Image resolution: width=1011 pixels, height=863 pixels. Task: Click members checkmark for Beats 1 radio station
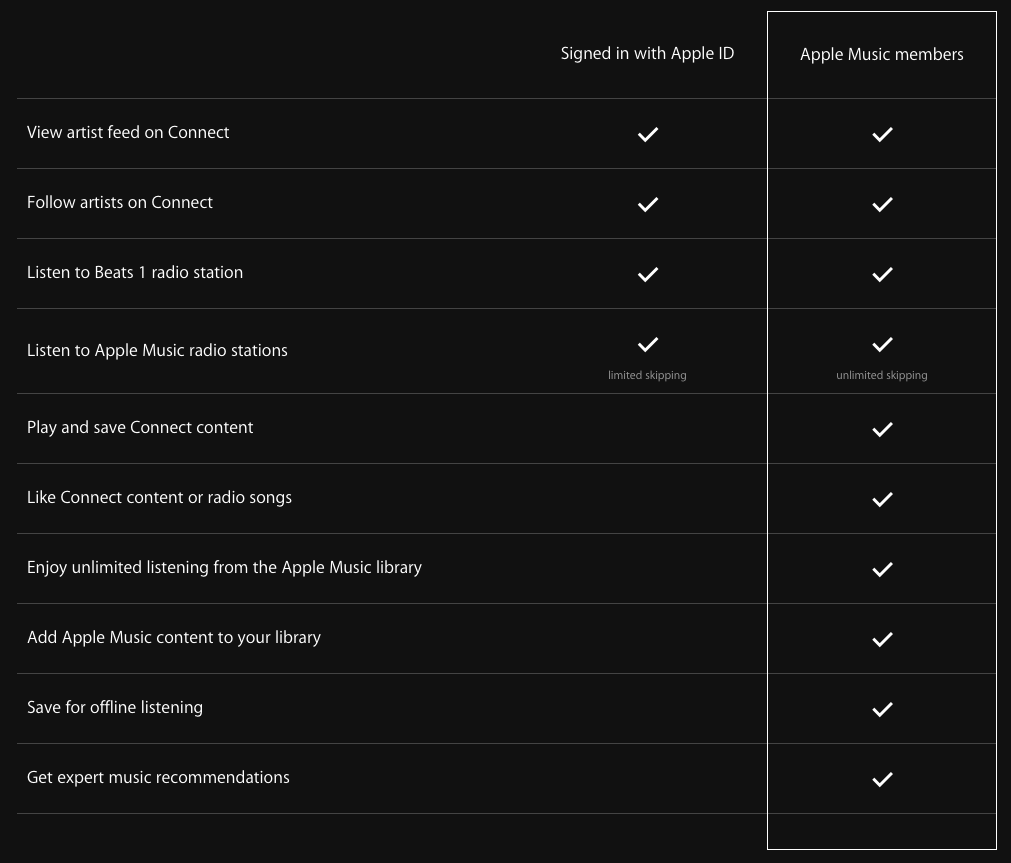click(882, 274)
